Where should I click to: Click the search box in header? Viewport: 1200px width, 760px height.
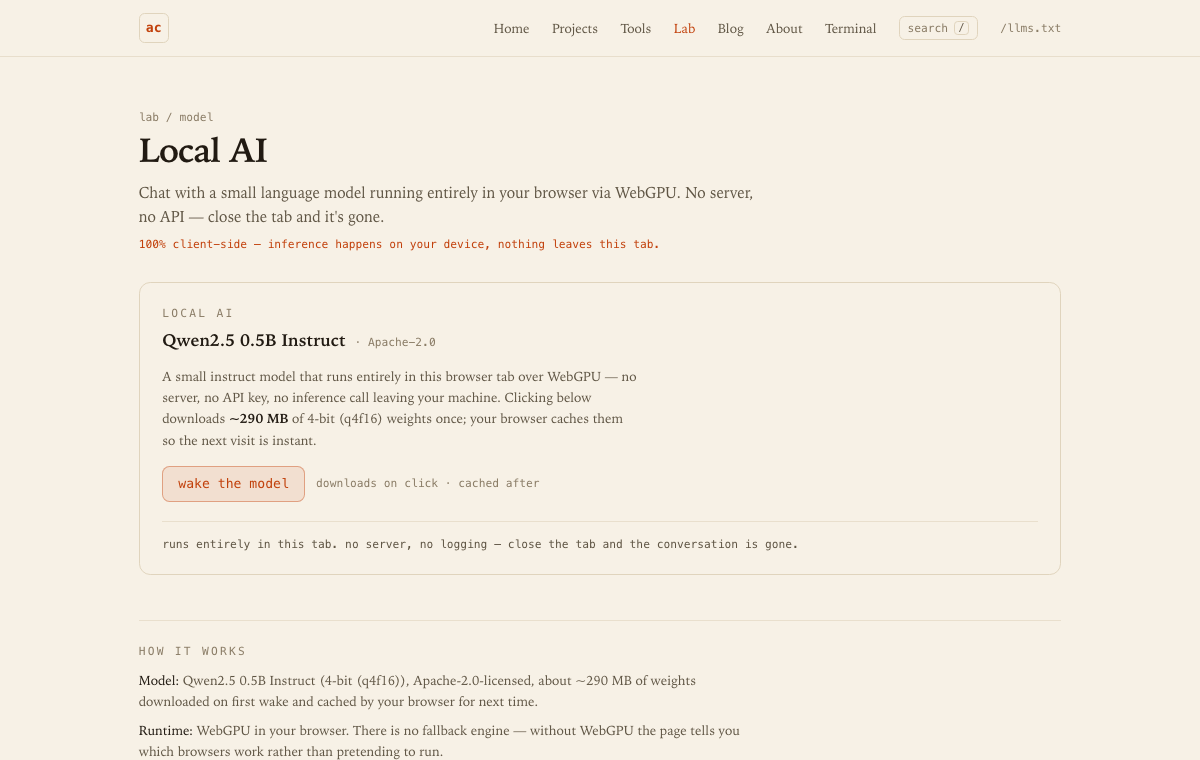click(938, 28)
